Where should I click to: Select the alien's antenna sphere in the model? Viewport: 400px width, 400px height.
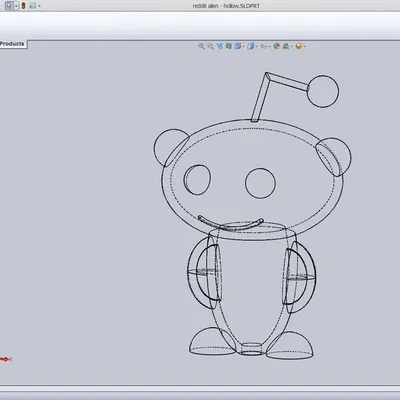323,91
